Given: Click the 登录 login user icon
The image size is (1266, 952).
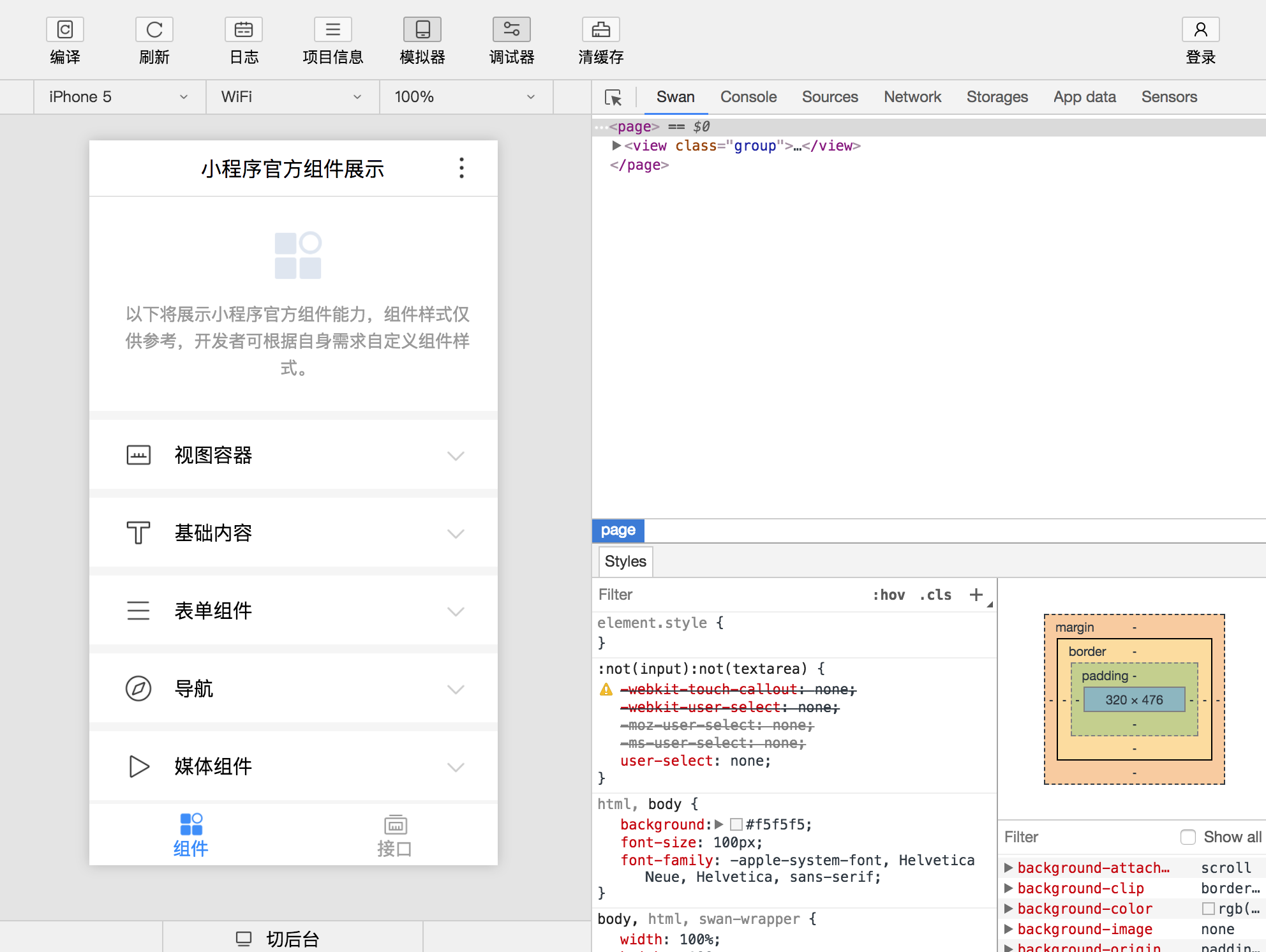Looking at the screenshot, I should coord(1201,29).
